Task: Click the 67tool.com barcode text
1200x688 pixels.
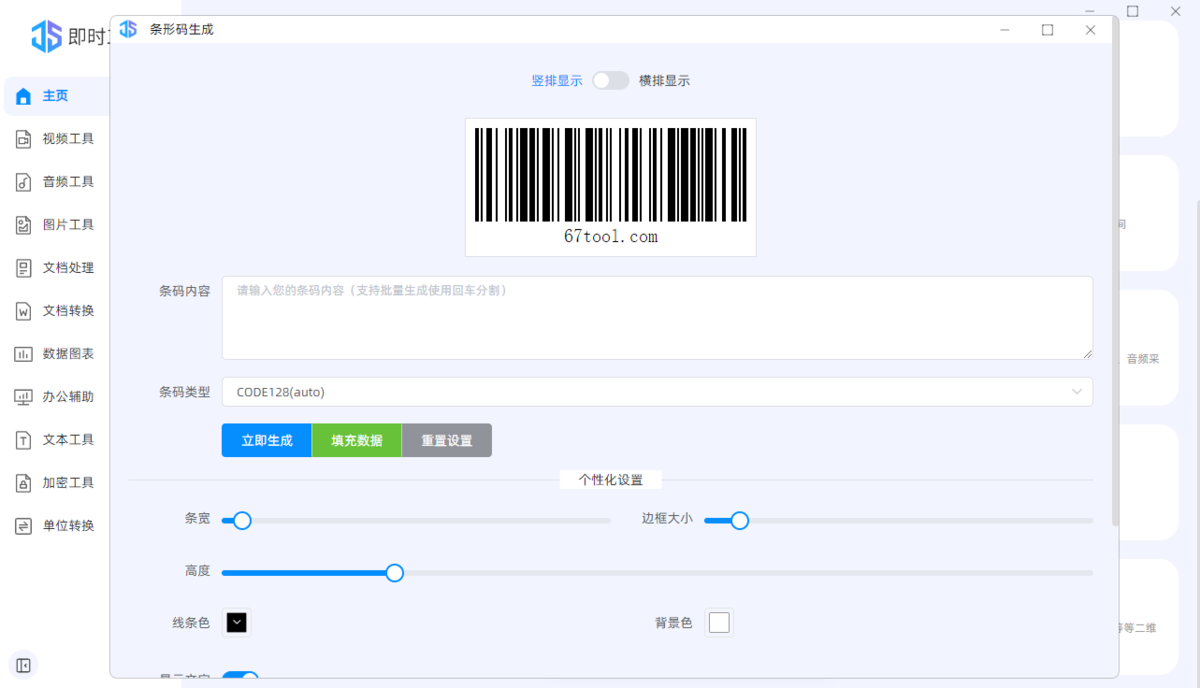Action: (x=610, y=237)
